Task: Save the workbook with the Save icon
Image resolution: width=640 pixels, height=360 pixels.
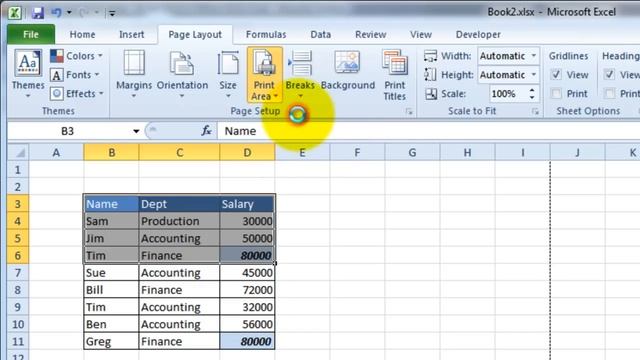Action: click(38, 13)
